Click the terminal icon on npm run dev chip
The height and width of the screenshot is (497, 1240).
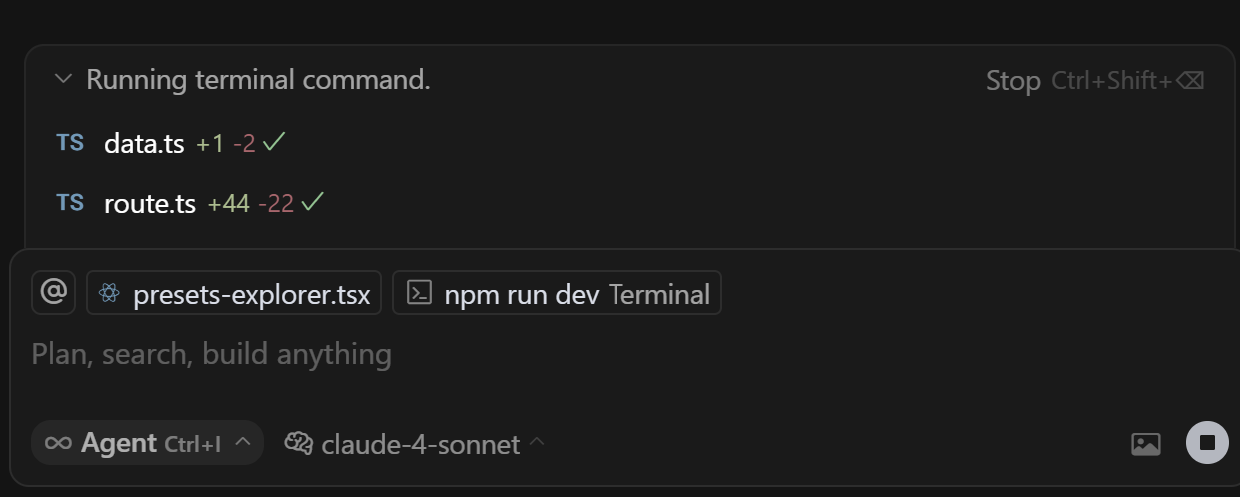tap(420, 293)
